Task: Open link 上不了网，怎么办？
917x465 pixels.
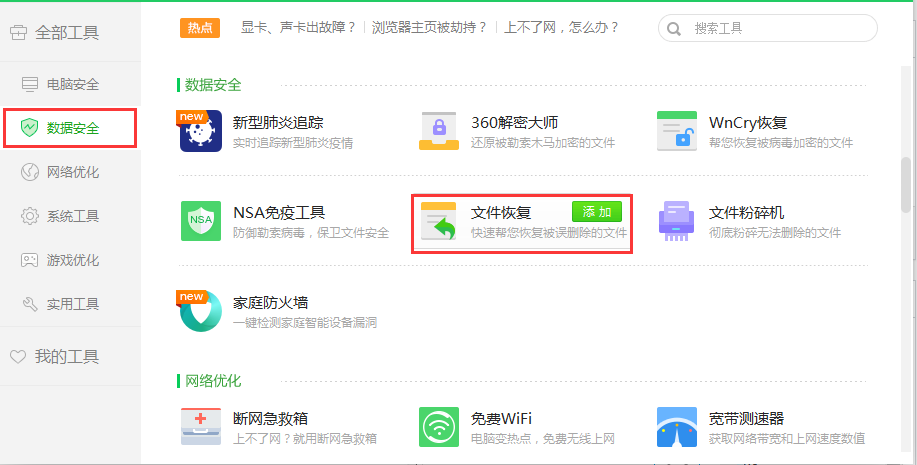Action: click(x=561, y=27)
